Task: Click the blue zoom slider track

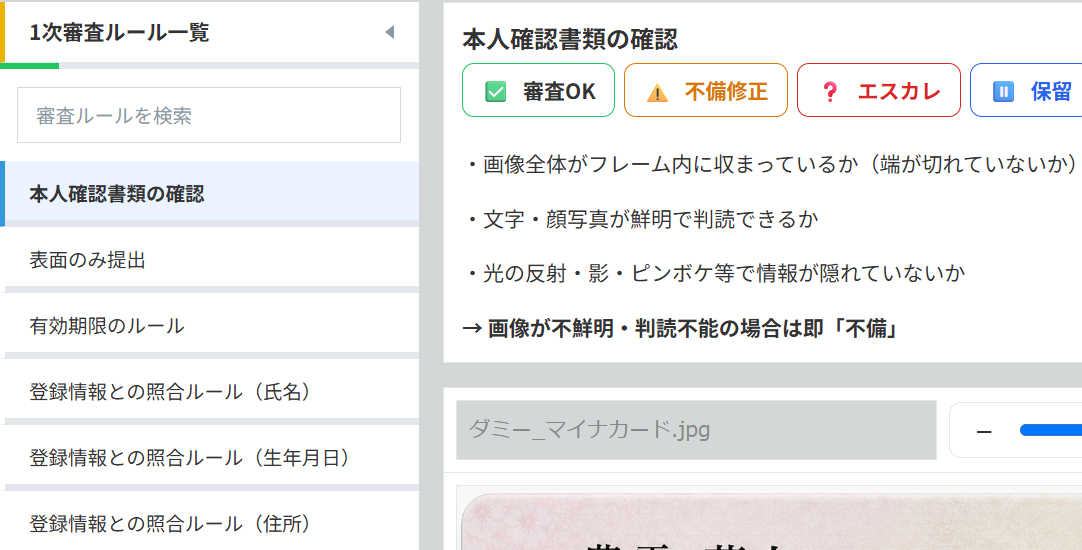Action: [1051, 431]
